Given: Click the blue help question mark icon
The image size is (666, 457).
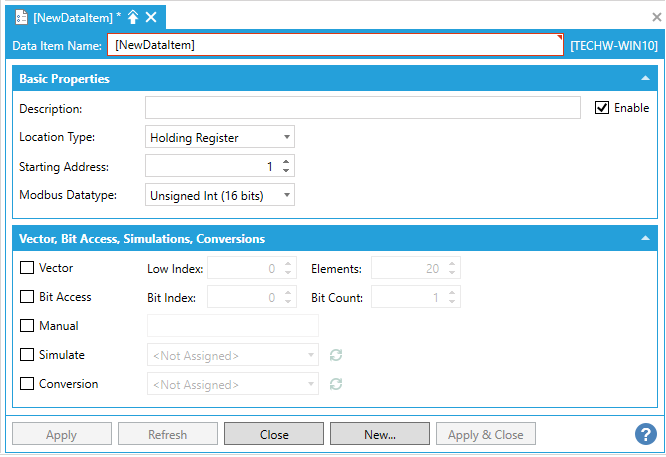Looking at the screenshot, I should click(x=645, y=434).
